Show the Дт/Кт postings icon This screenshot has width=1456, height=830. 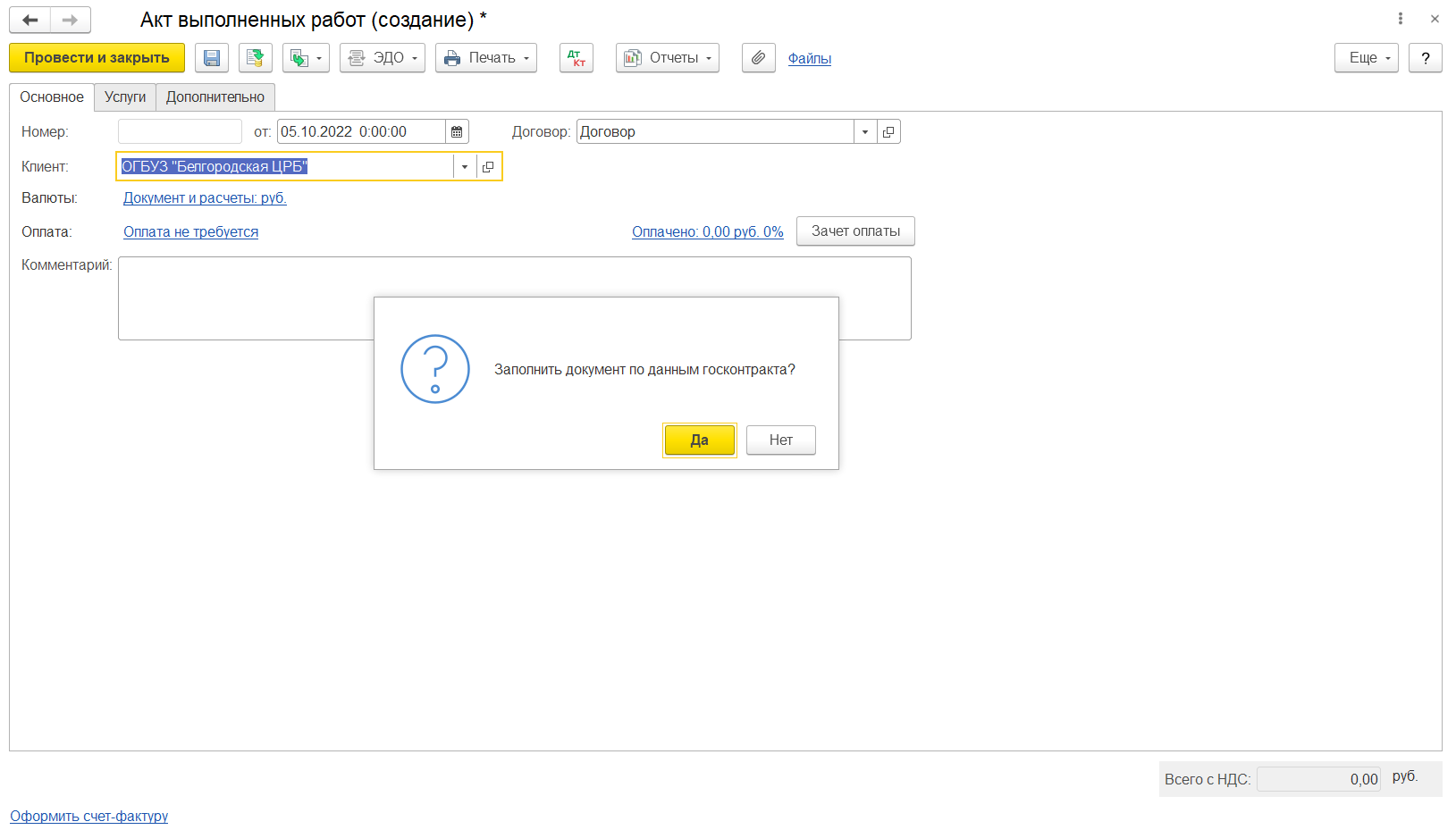pos(577,58)
